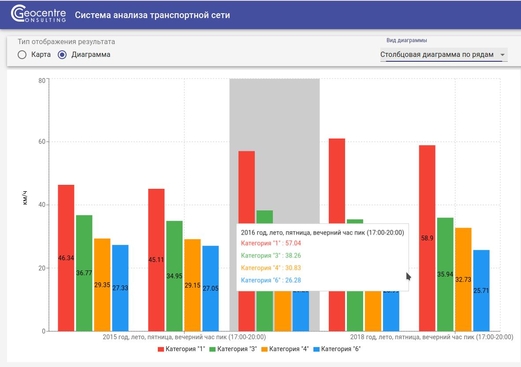Click the blue bar labeled 27.05

pos(210,288)
